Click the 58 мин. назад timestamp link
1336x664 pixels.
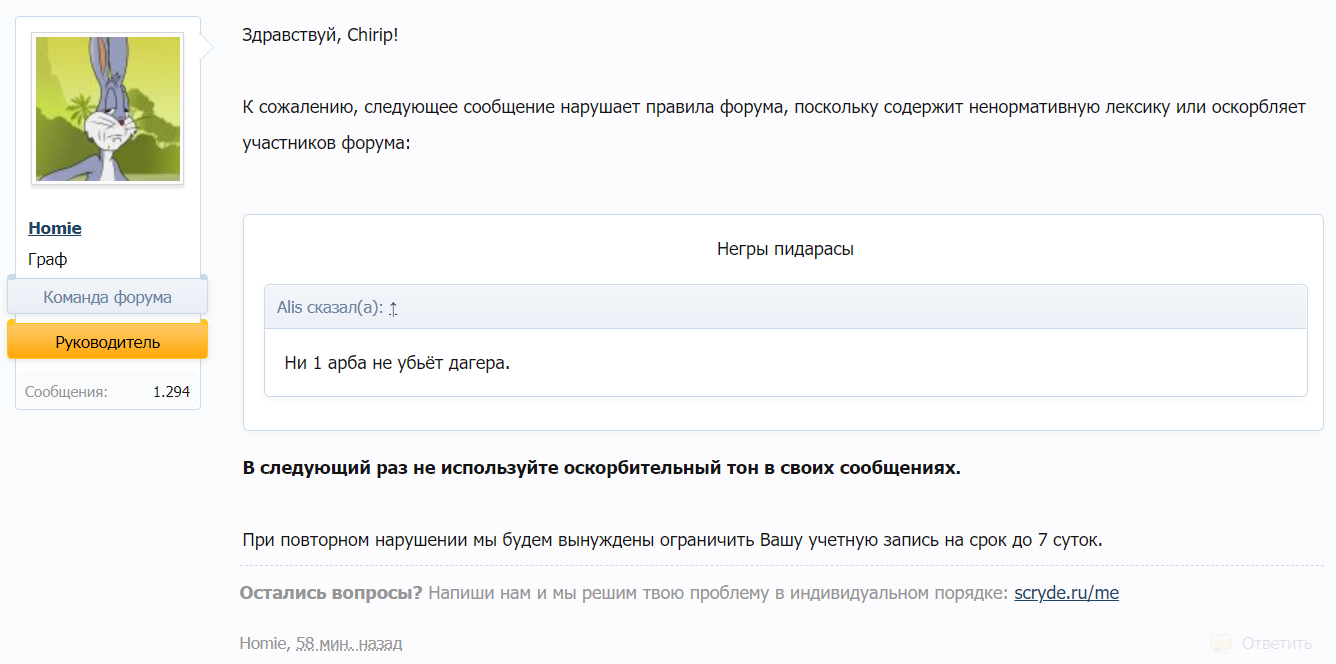[346, 643]
